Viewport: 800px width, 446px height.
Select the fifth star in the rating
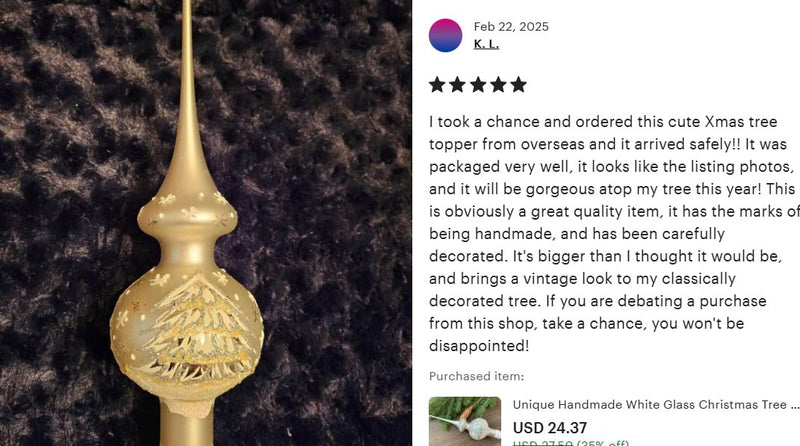[518, 85]
